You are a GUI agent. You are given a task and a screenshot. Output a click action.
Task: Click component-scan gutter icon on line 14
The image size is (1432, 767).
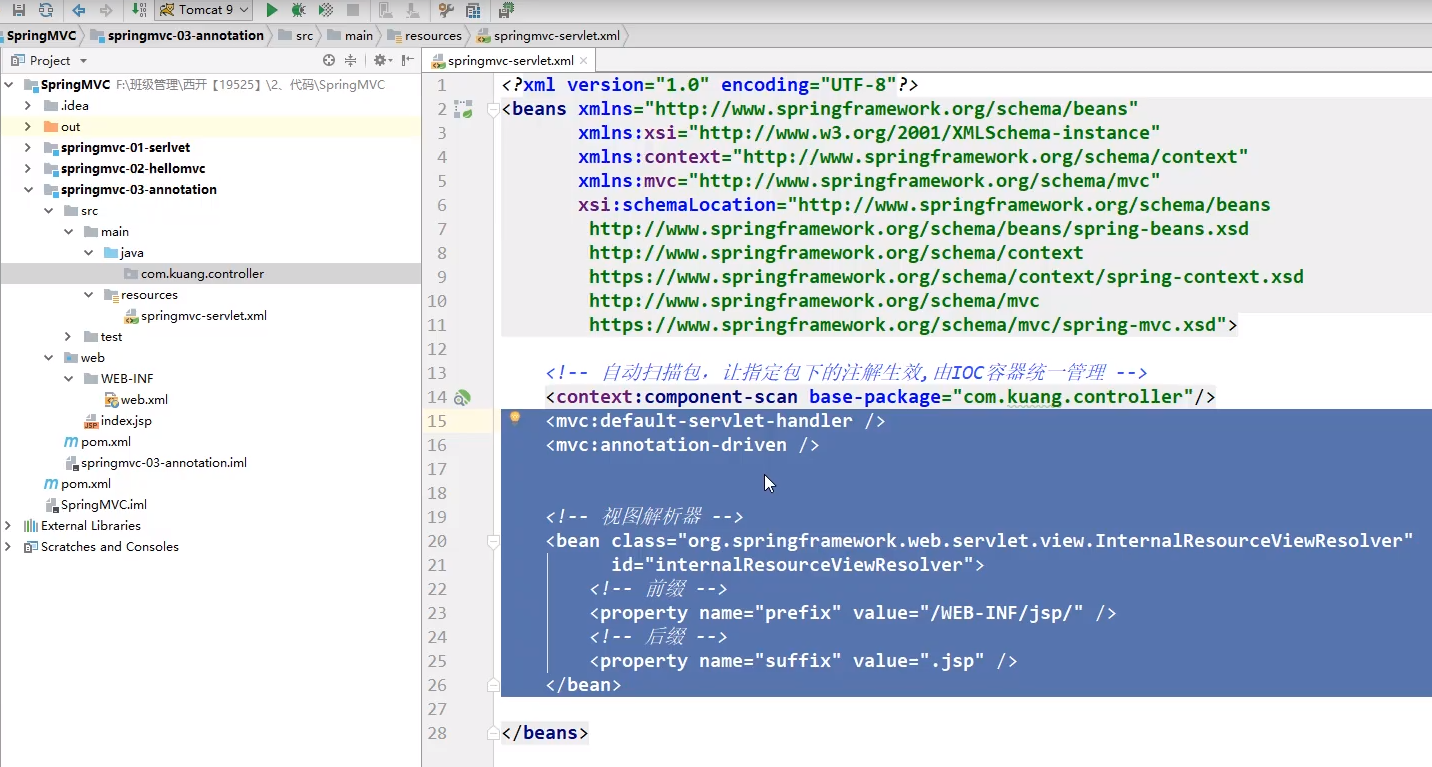(462, 397)
